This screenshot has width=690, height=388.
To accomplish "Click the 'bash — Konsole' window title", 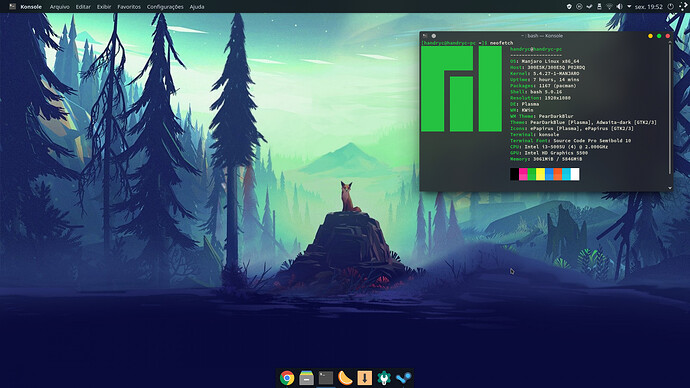I will point(542,36).
